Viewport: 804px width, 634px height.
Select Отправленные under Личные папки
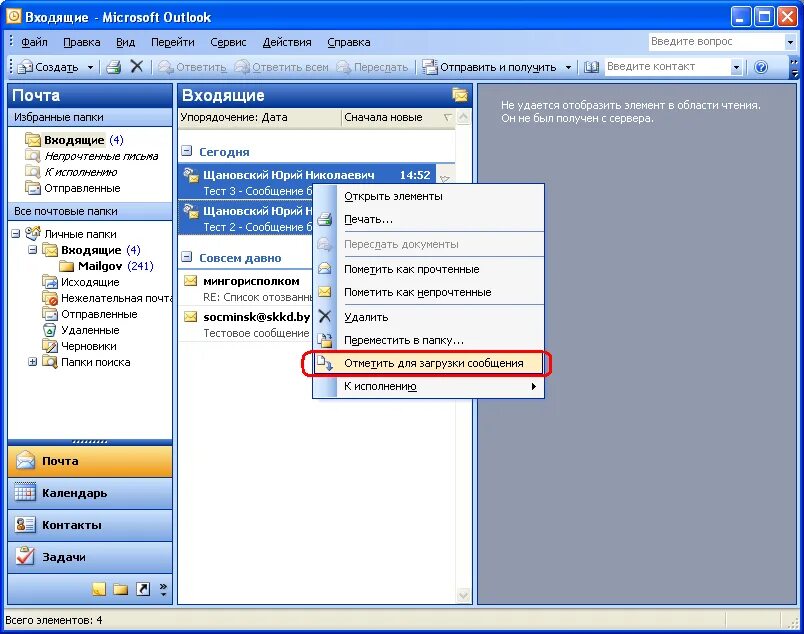(90, 314)
